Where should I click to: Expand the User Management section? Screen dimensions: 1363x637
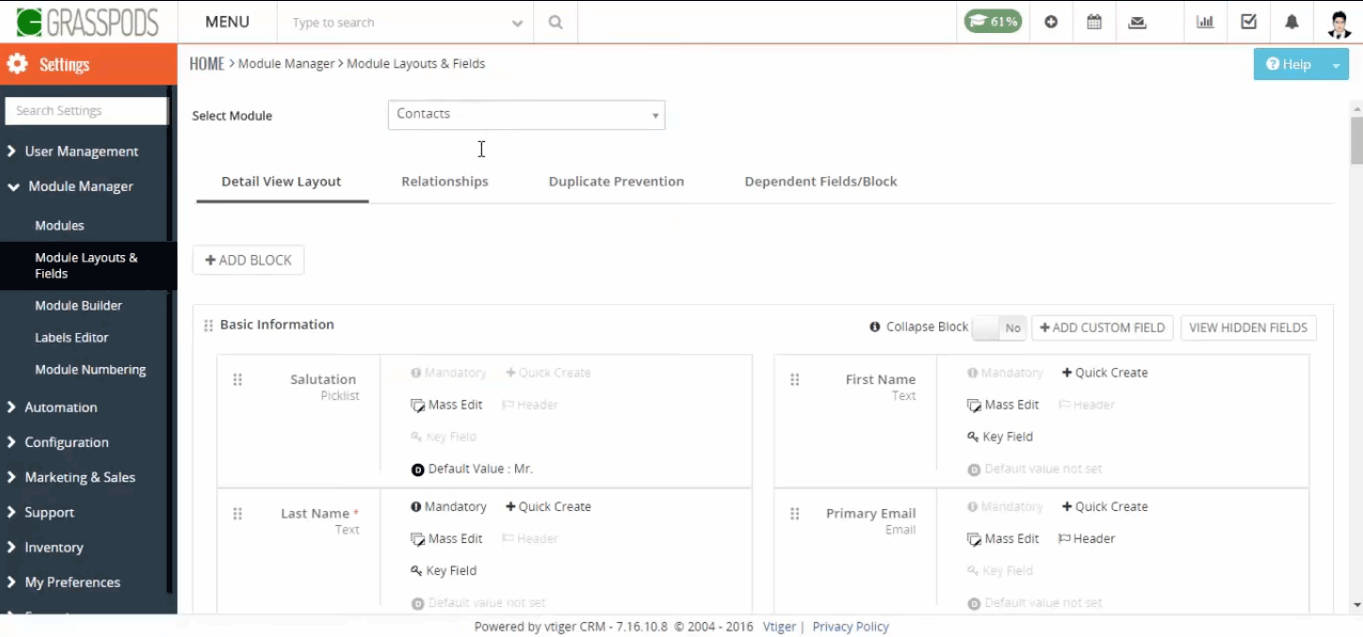pyautogui.click(x=79, y=151)
